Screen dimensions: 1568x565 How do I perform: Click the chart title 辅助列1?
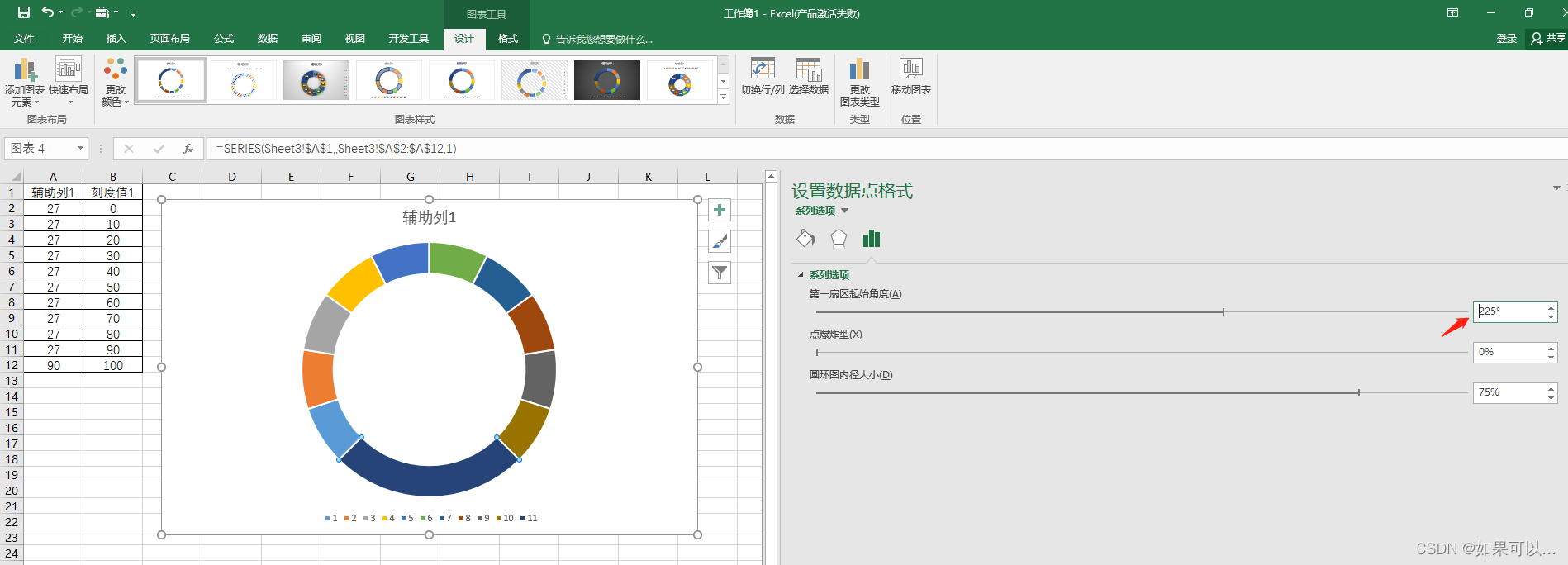tap(429, 217)
